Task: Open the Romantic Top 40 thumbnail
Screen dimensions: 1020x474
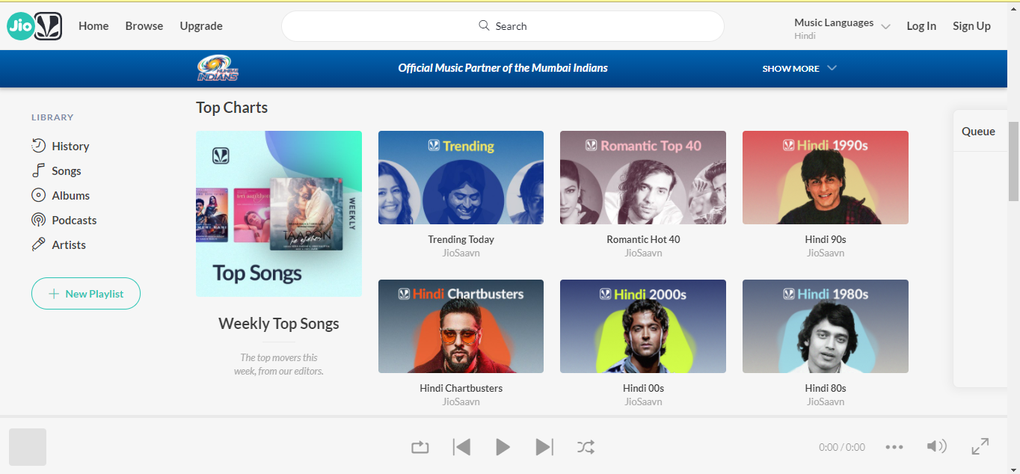Action: [x=643, y=178]
